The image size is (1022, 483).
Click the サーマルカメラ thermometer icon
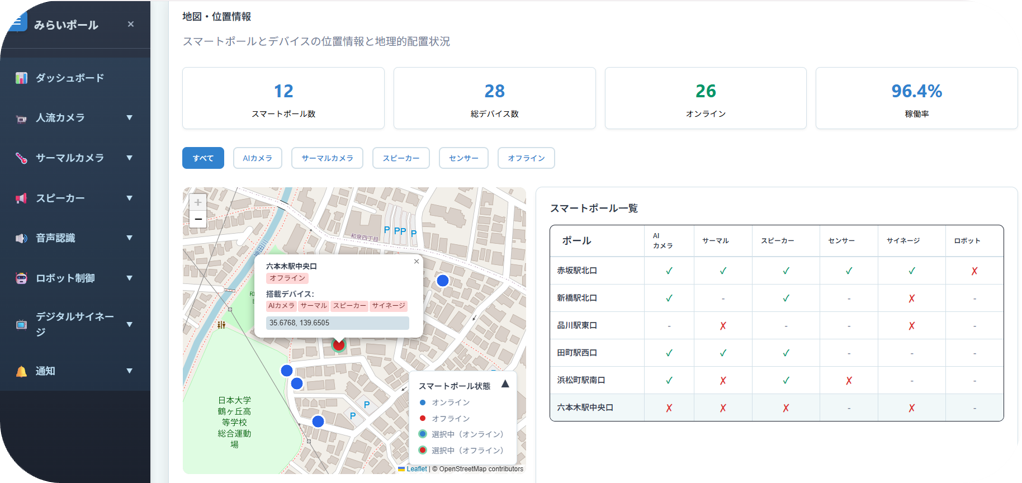click(x=21, y=158)
